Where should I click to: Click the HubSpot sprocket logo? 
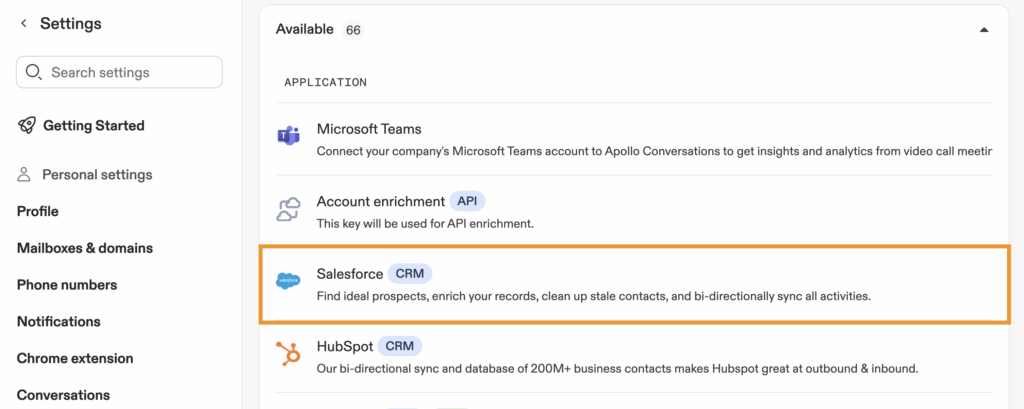[x=288, y=355]
